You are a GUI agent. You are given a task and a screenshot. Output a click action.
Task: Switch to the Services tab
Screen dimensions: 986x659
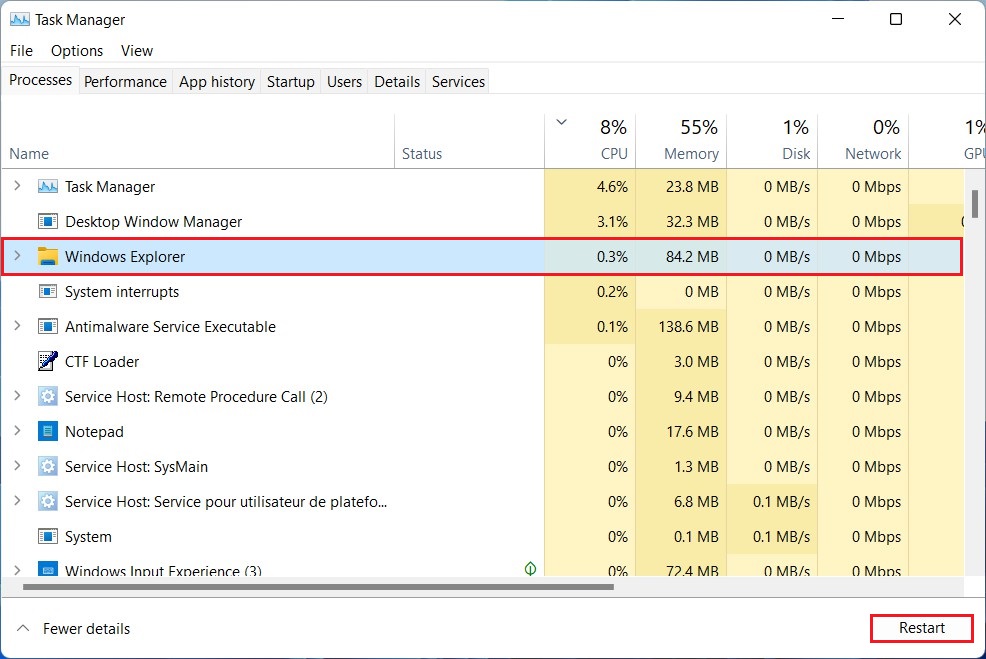(x=458, y=82)
